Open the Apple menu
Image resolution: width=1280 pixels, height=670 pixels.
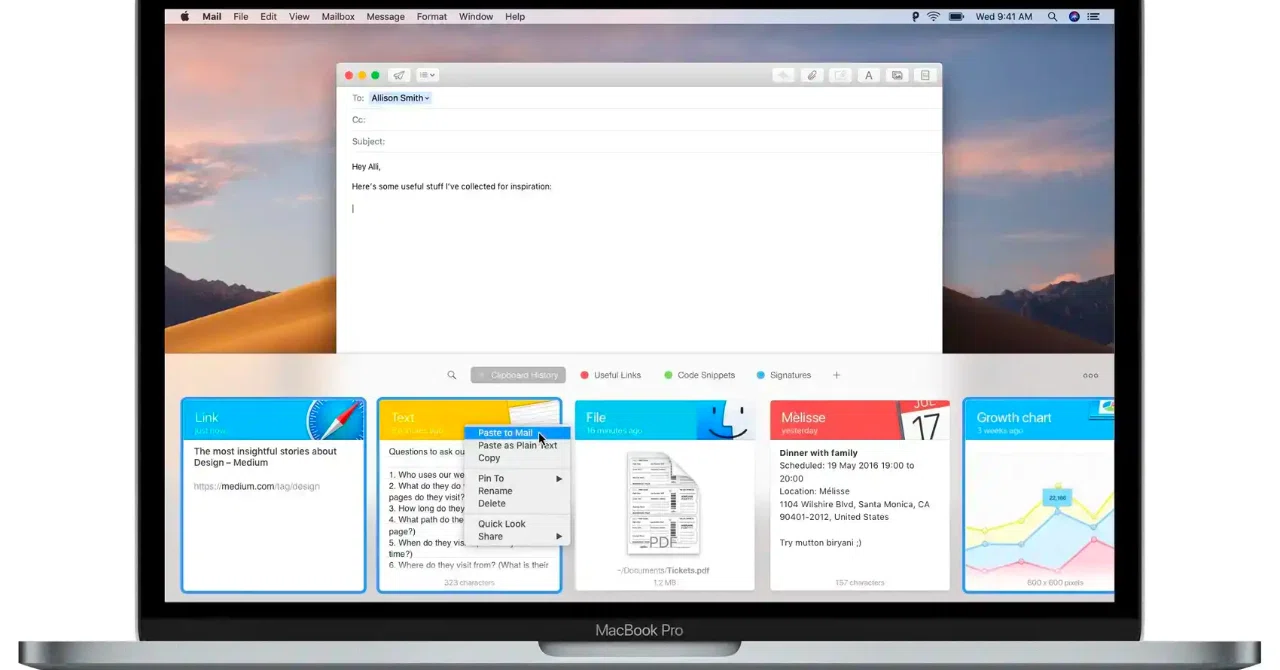[184, 17]
